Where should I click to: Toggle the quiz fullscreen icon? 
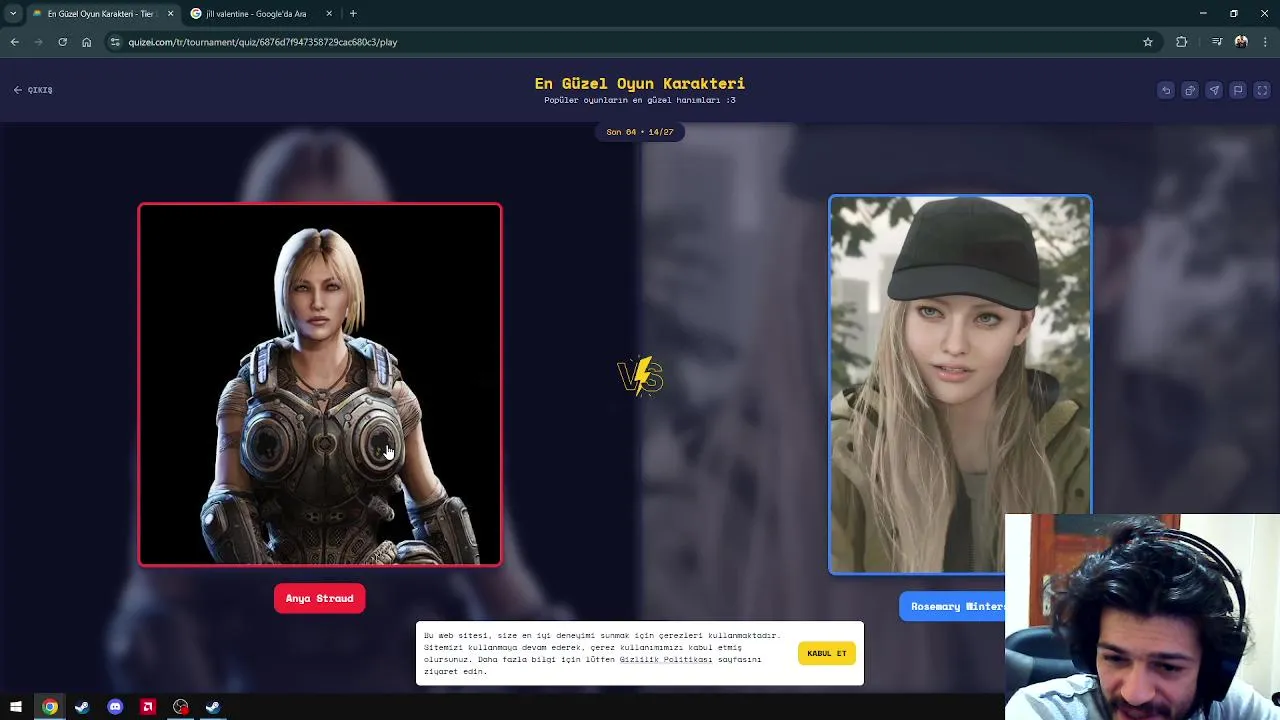[1262, 90]
